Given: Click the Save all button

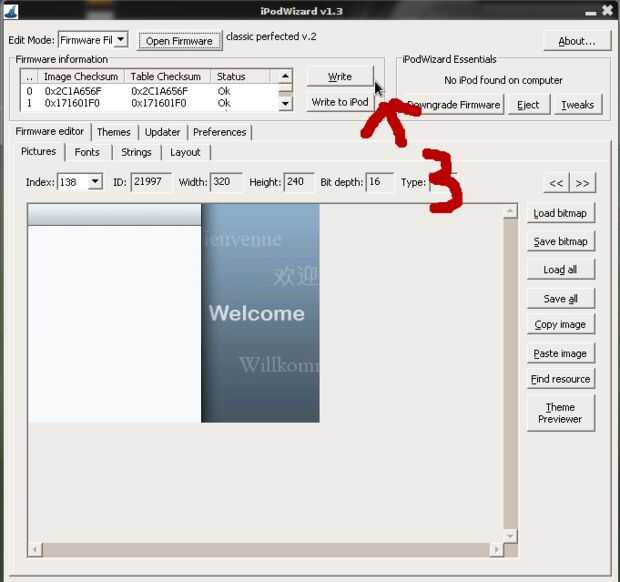Looking at the screenshot, I should 560,299.
